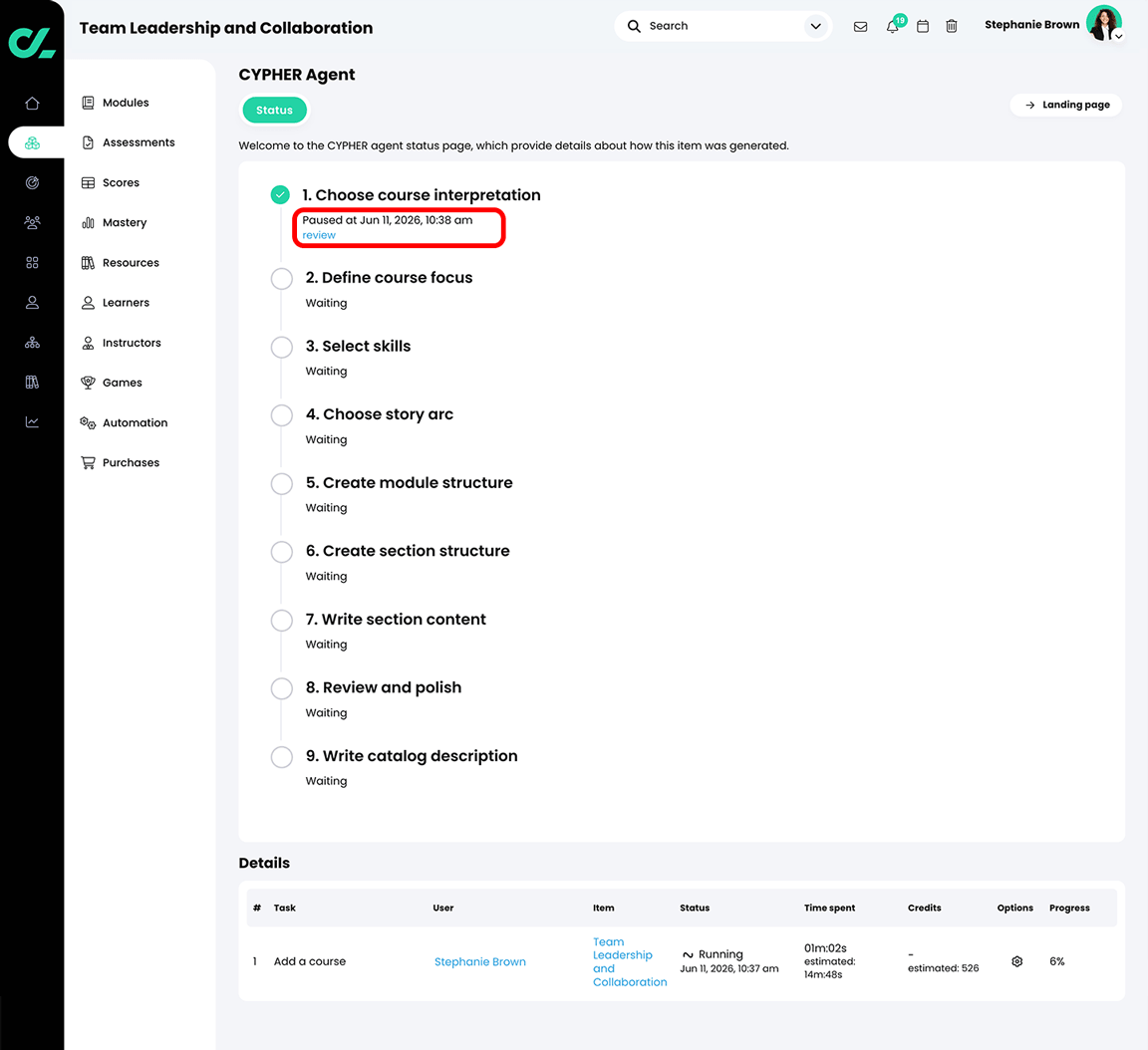Image resolution: width=1148 pixels, height=1050 pixels.
Task: Click the circle for Select skills
Action: [x=282, y=347]
